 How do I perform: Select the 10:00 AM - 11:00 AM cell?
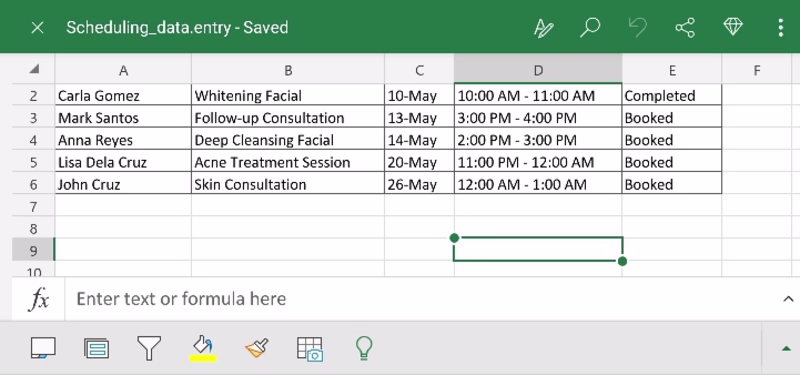pyautogui.click(x=538, y=95)
